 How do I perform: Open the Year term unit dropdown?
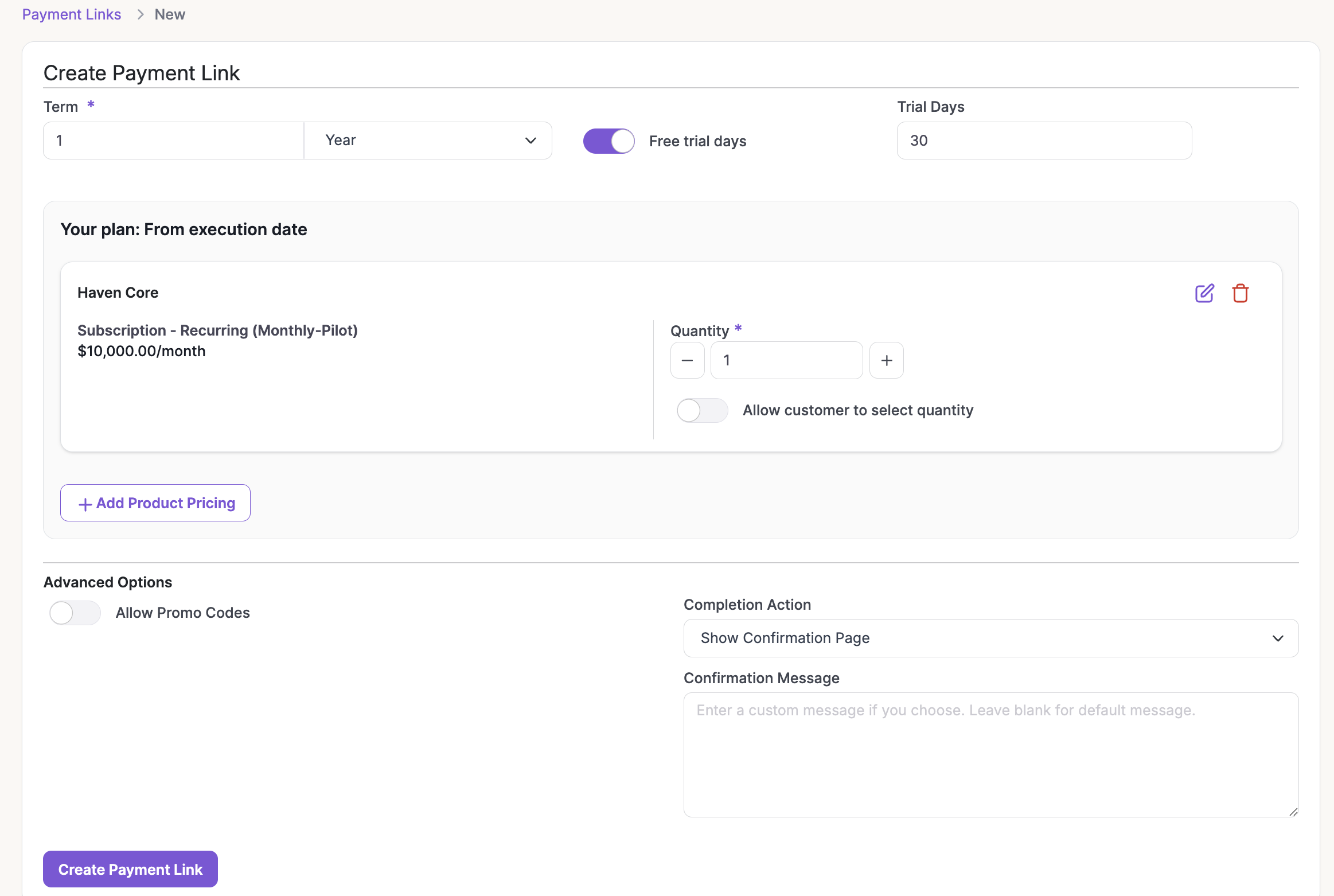(x=427, y=141)
